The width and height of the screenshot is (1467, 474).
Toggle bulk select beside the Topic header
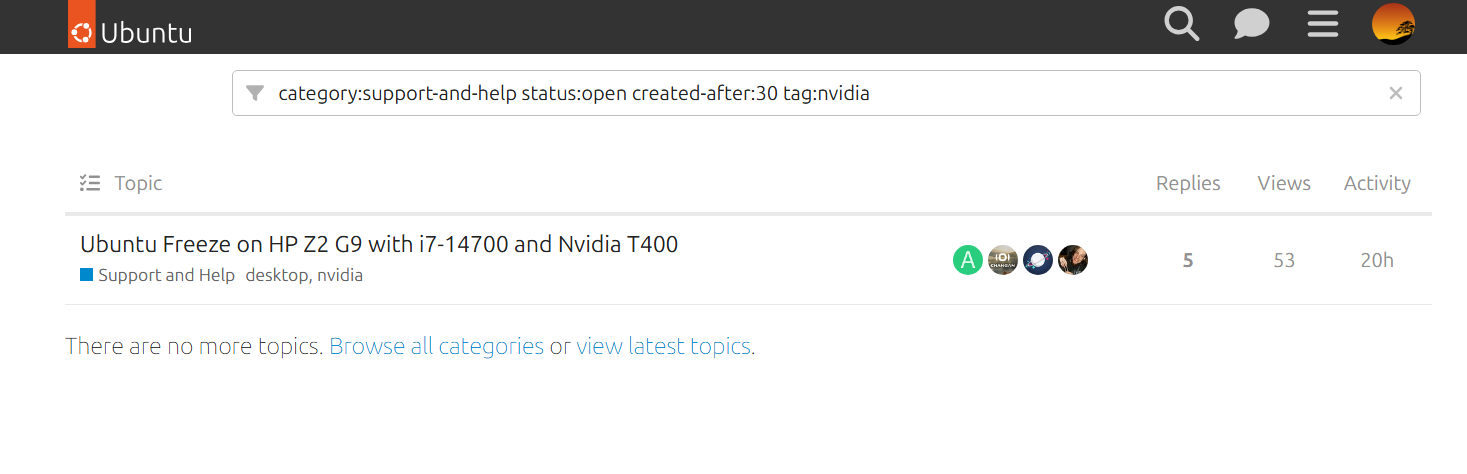pyautogui.click(x=90, y=183)
